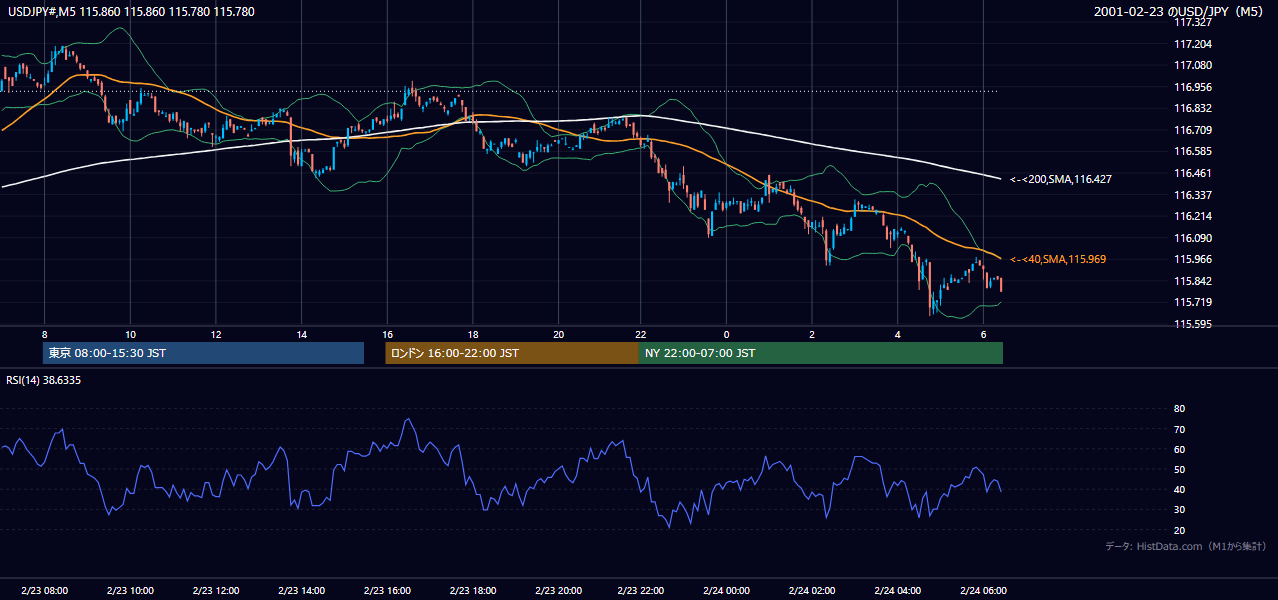Click the hour label 18 under the price chart
The image size is (1278, 600).
[472, 334]
